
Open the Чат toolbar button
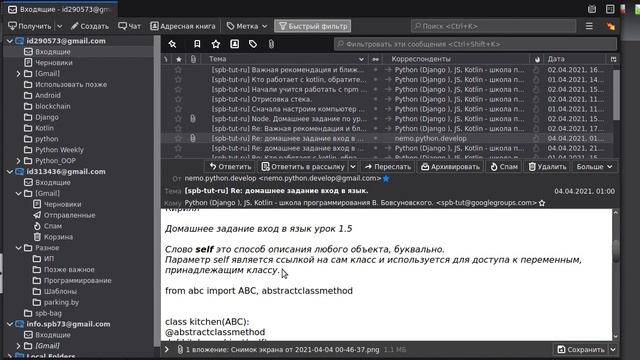click(129, 26)
